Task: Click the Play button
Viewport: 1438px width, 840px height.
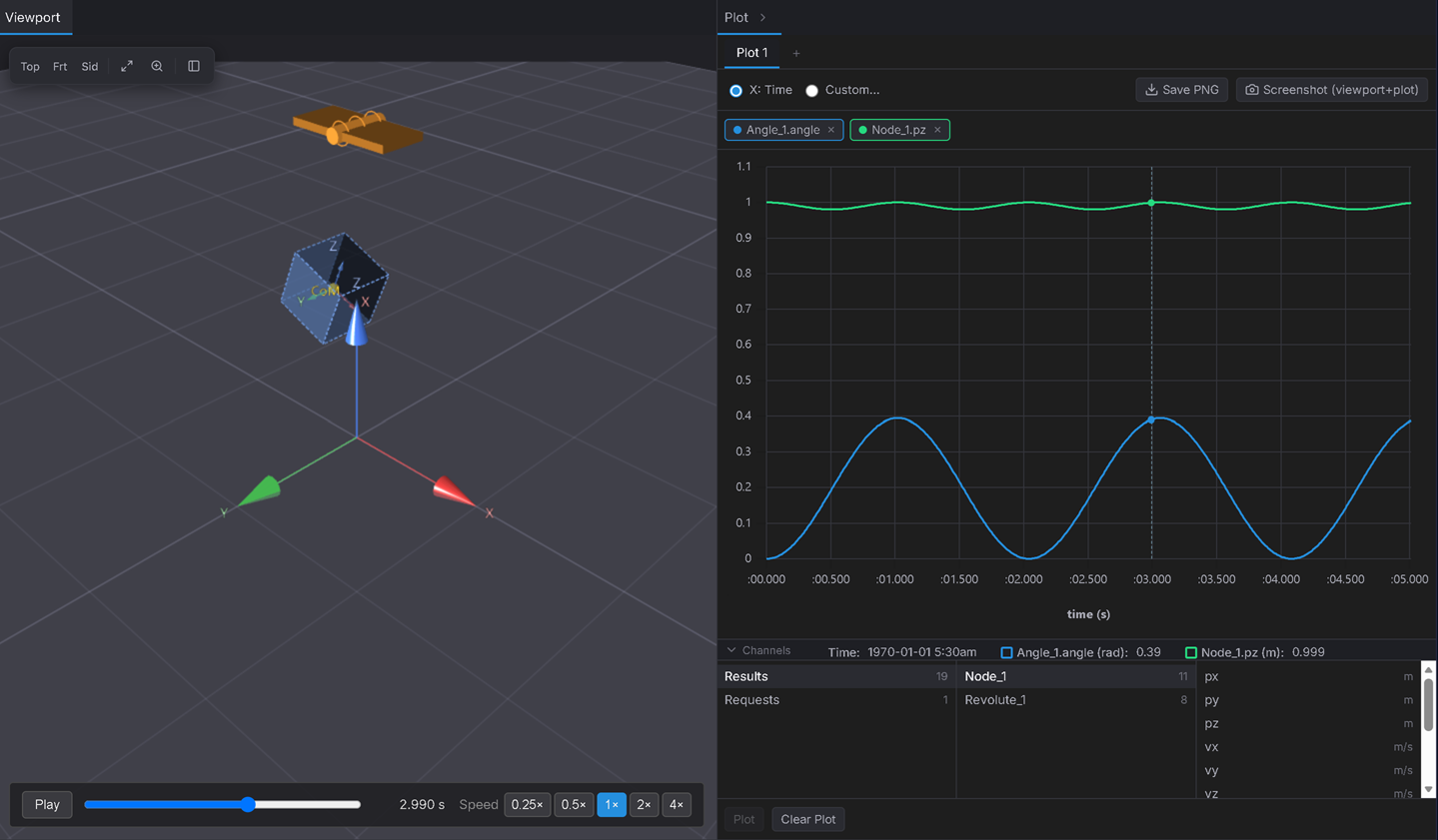Action: (x=47, y=804)
